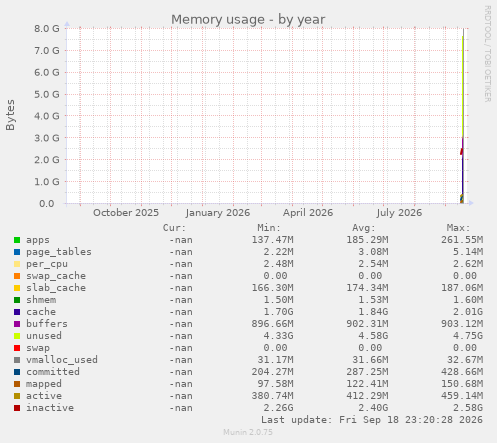Click the 'active' legend label
Screen dimensions: 497x443
(44, 396)
